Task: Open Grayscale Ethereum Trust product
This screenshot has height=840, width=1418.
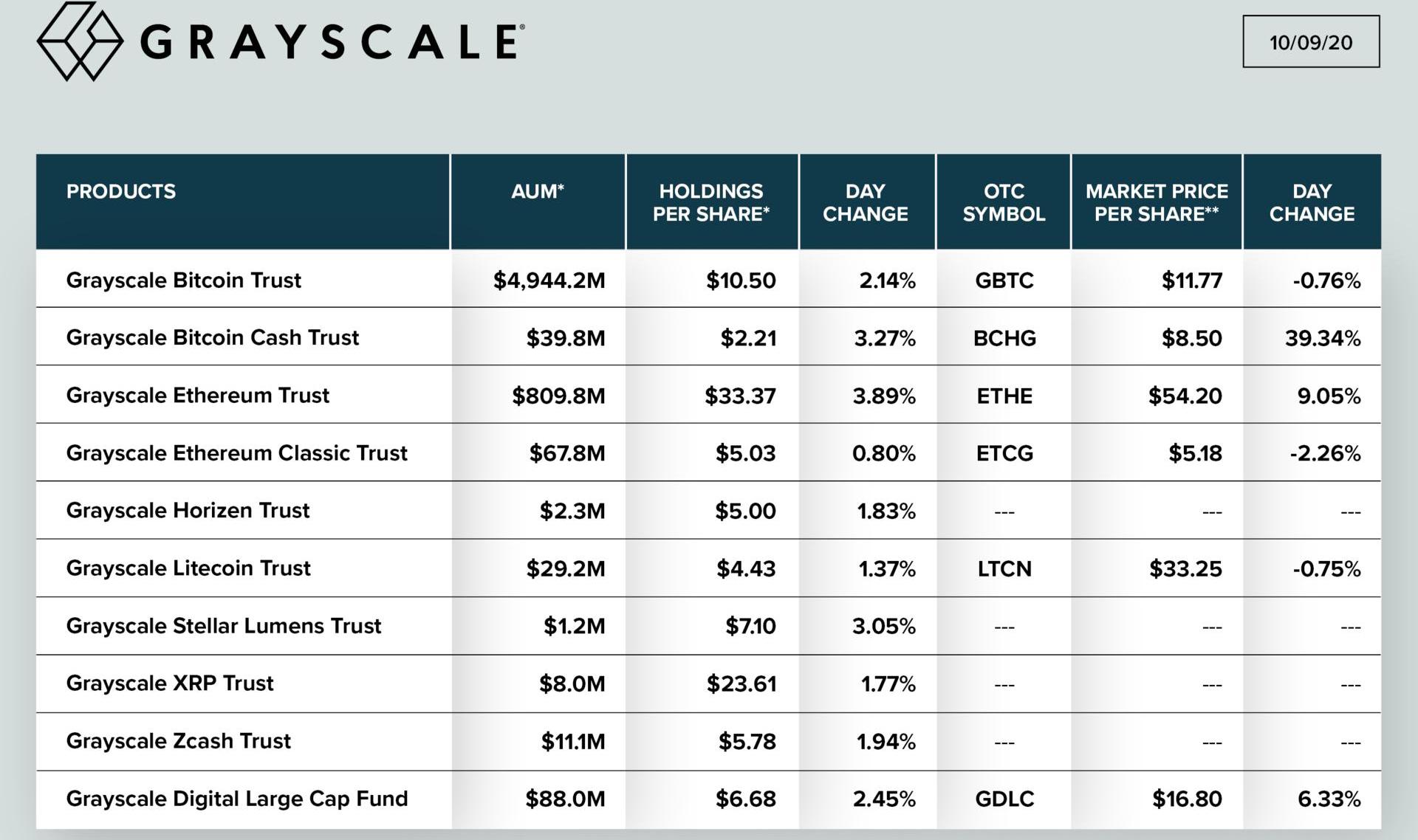Action: coord(198,396)
